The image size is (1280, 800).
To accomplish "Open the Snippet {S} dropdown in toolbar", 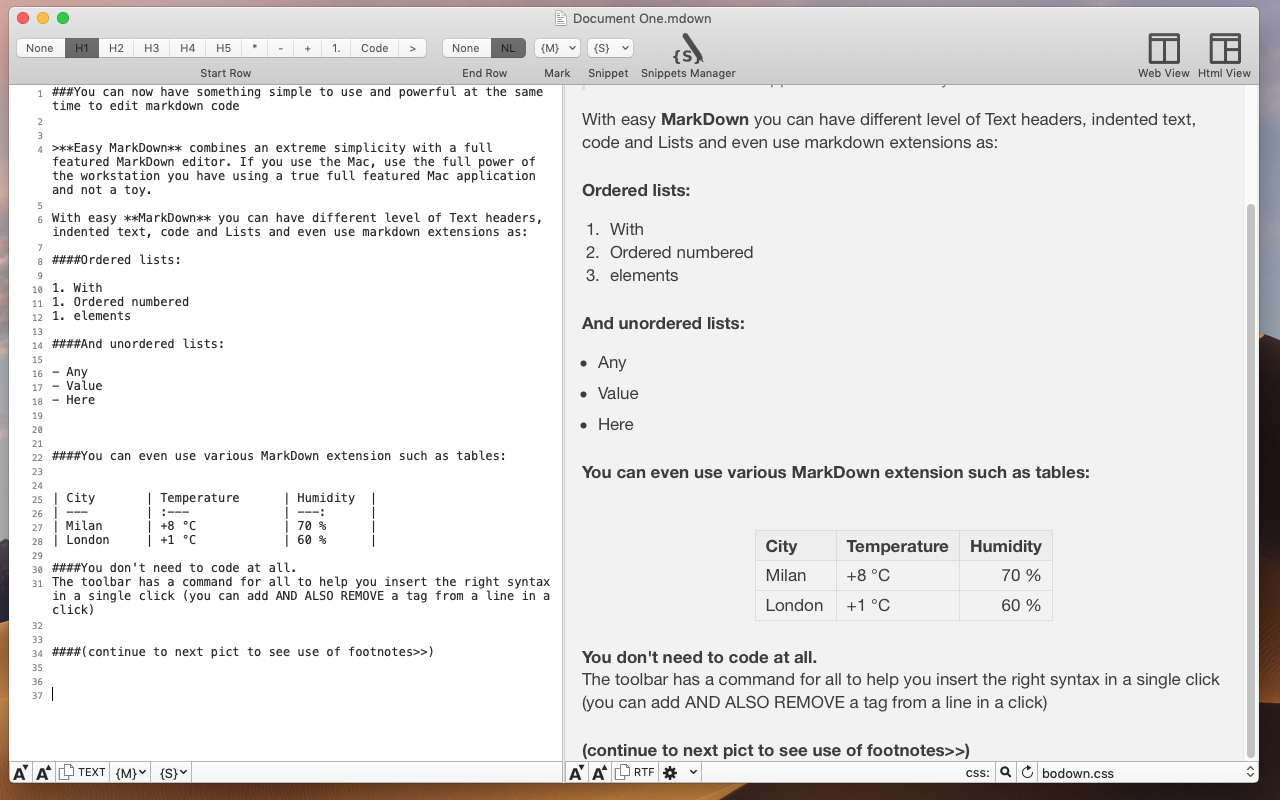I will tap(610, 48).
